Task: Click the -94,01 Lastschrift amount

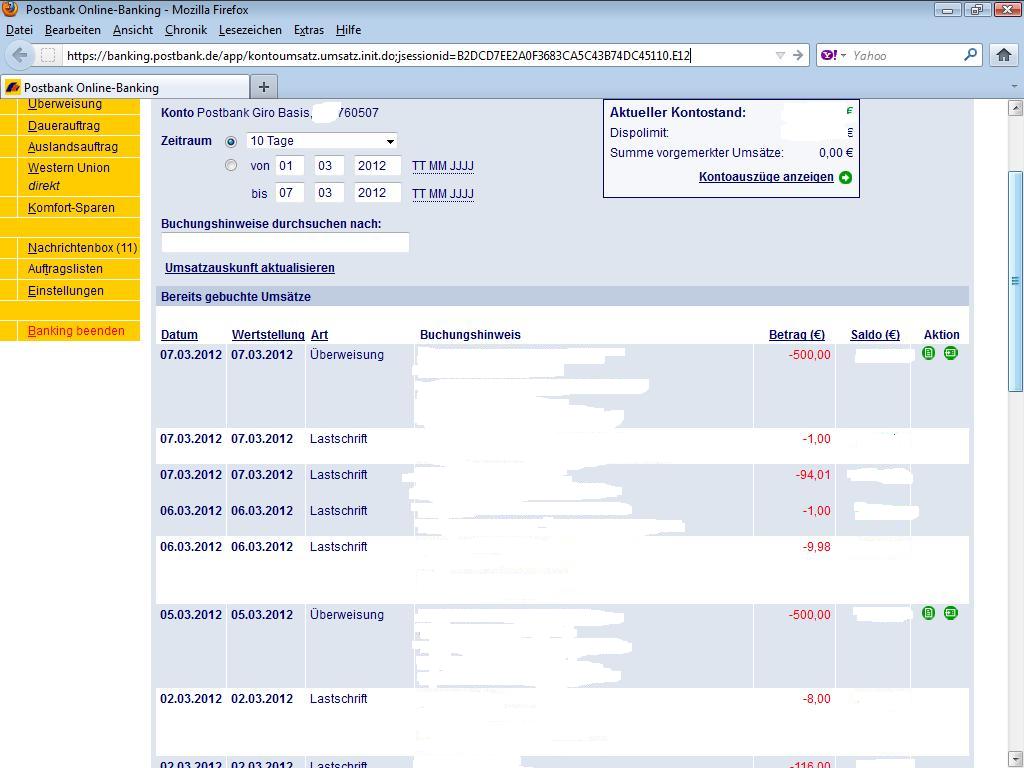Action: 812,475
